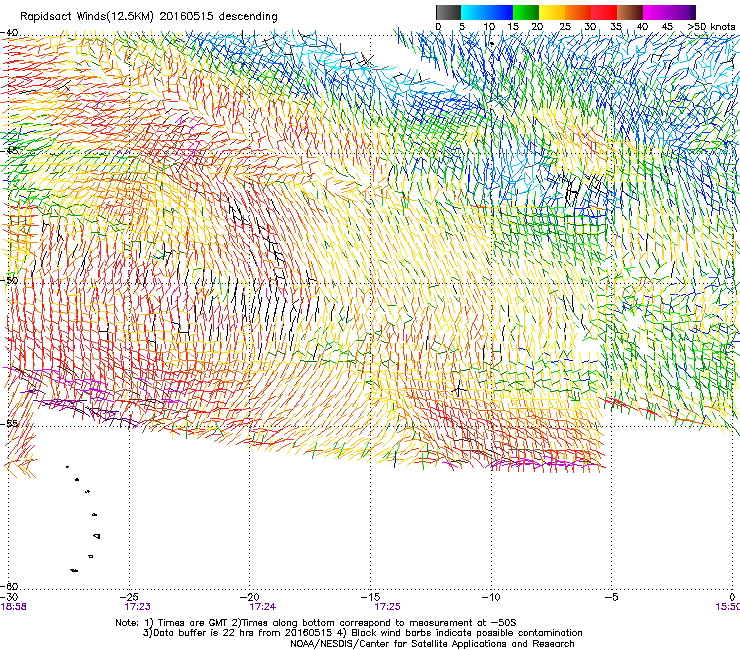Screen dimensions: 740x650
Task: Click the latitude axis label "-60"
Action: click(x=9, y=586)
